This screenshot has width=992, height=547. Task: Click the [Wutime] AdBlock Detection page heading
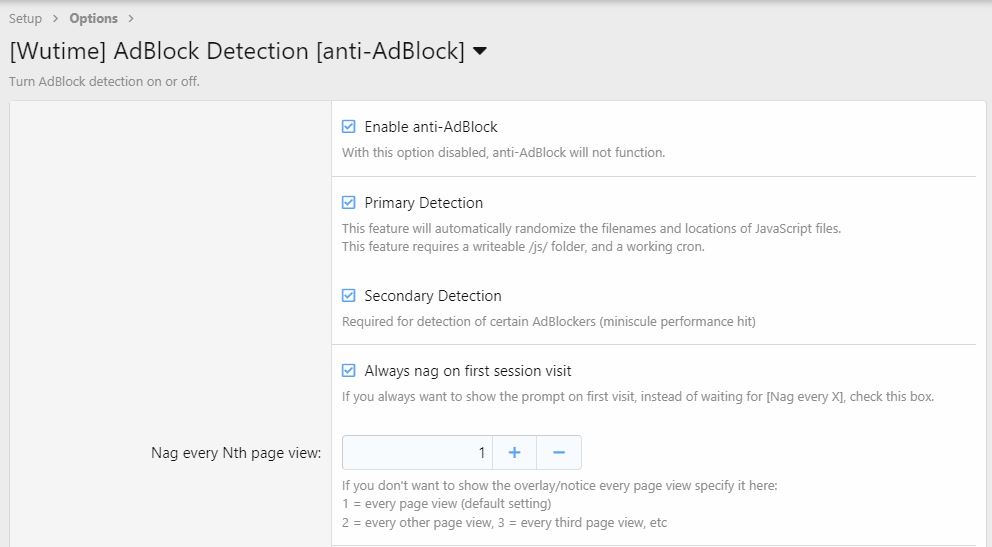(x=237, y=51)
